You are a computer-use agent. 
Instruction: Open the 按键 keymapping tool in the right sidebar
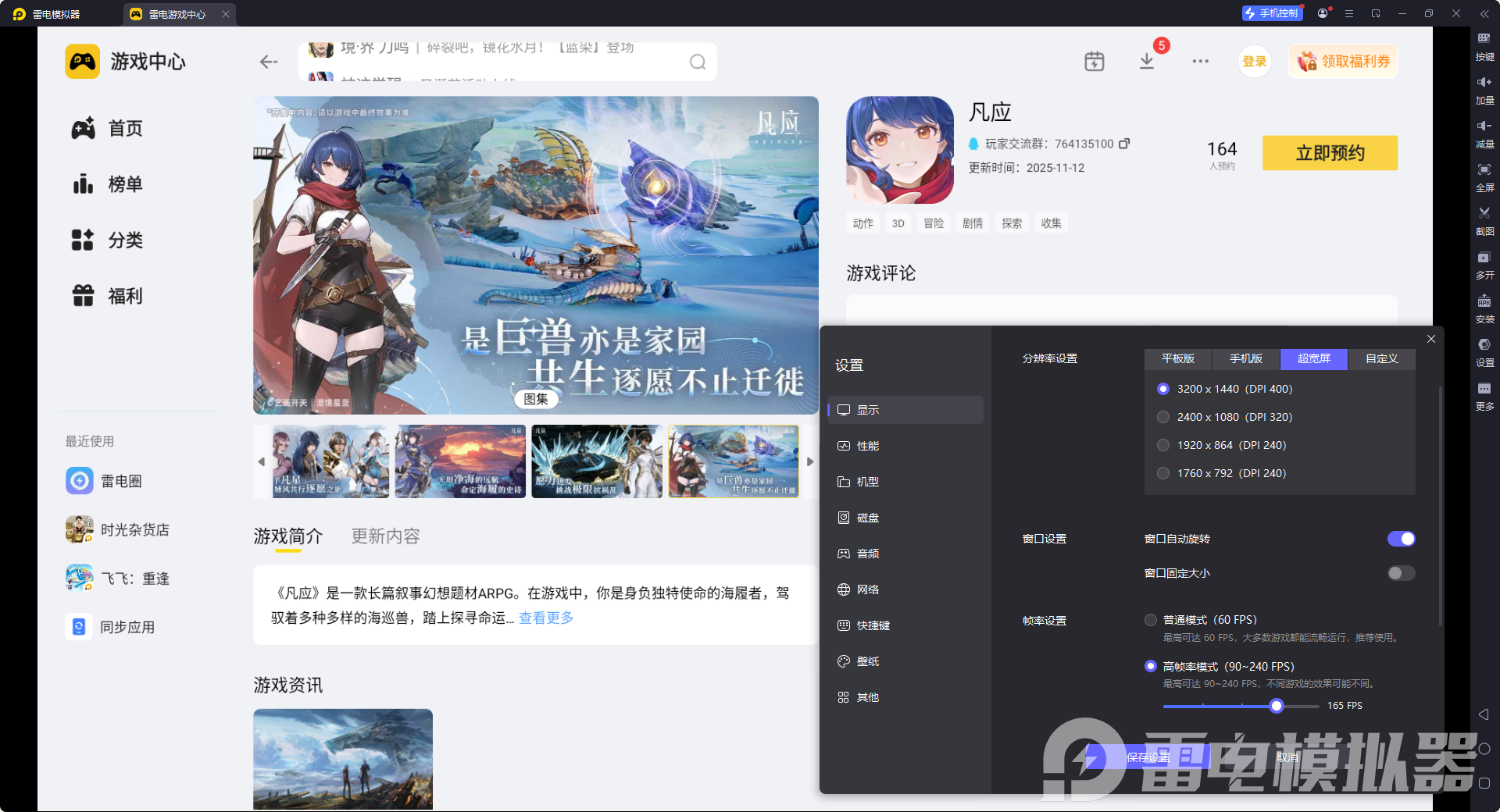(1484, 45)
